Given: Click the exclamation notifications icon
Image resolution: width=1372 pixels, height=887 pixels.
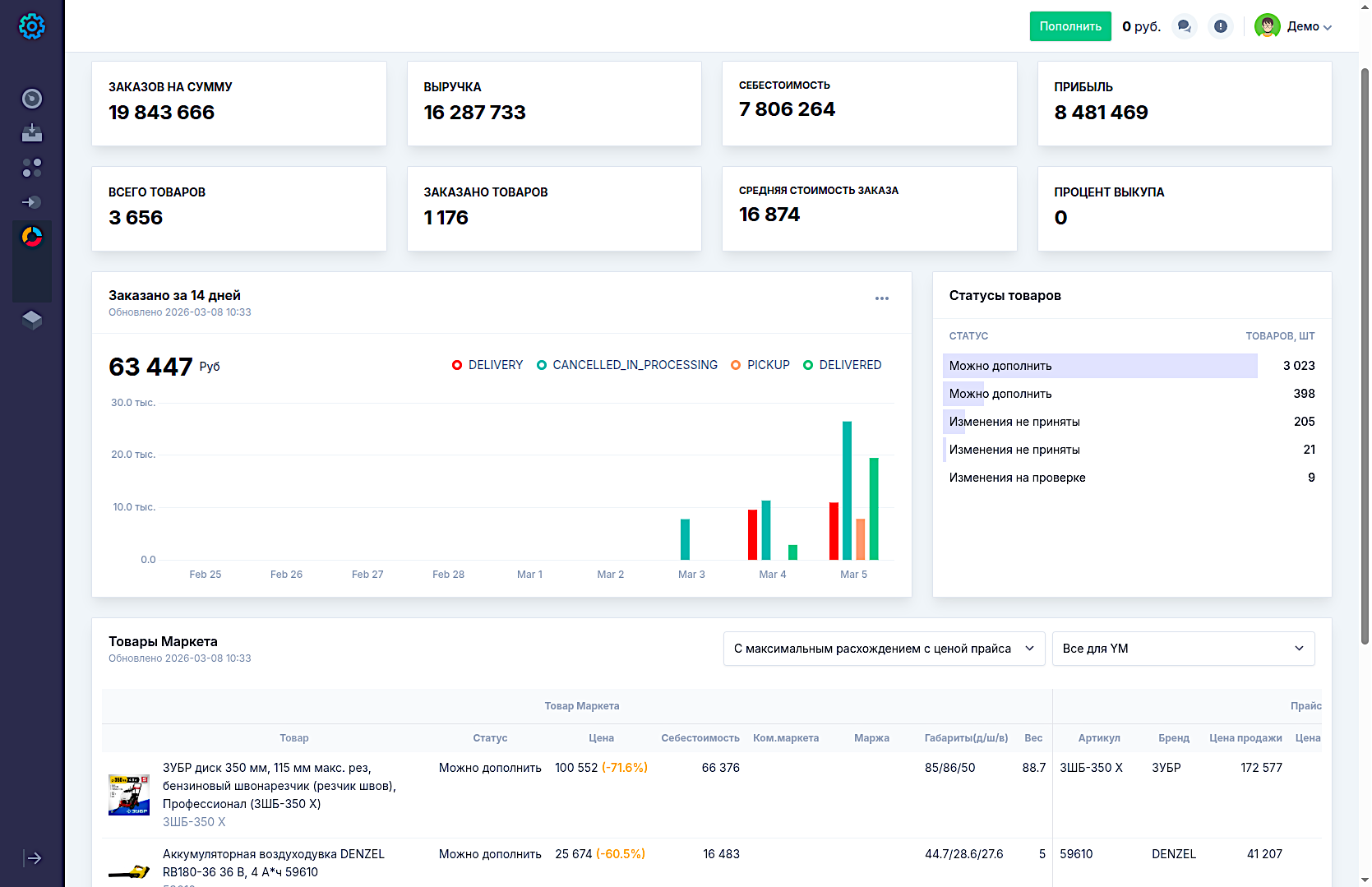Looking at the screenshot, I should click(1221, 26).
